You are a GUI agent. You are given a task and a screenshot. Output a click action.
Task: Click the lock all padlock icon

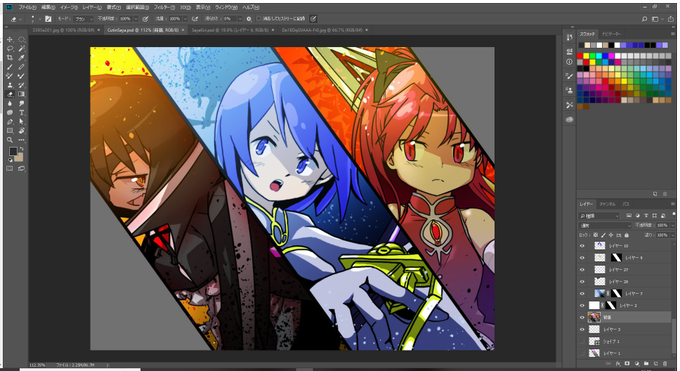(626, 235)
